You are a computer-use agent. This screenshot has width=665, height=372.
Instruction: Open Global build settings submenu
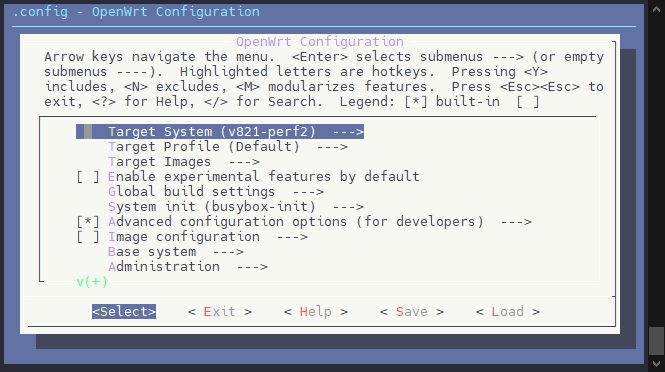click(216, 192)
